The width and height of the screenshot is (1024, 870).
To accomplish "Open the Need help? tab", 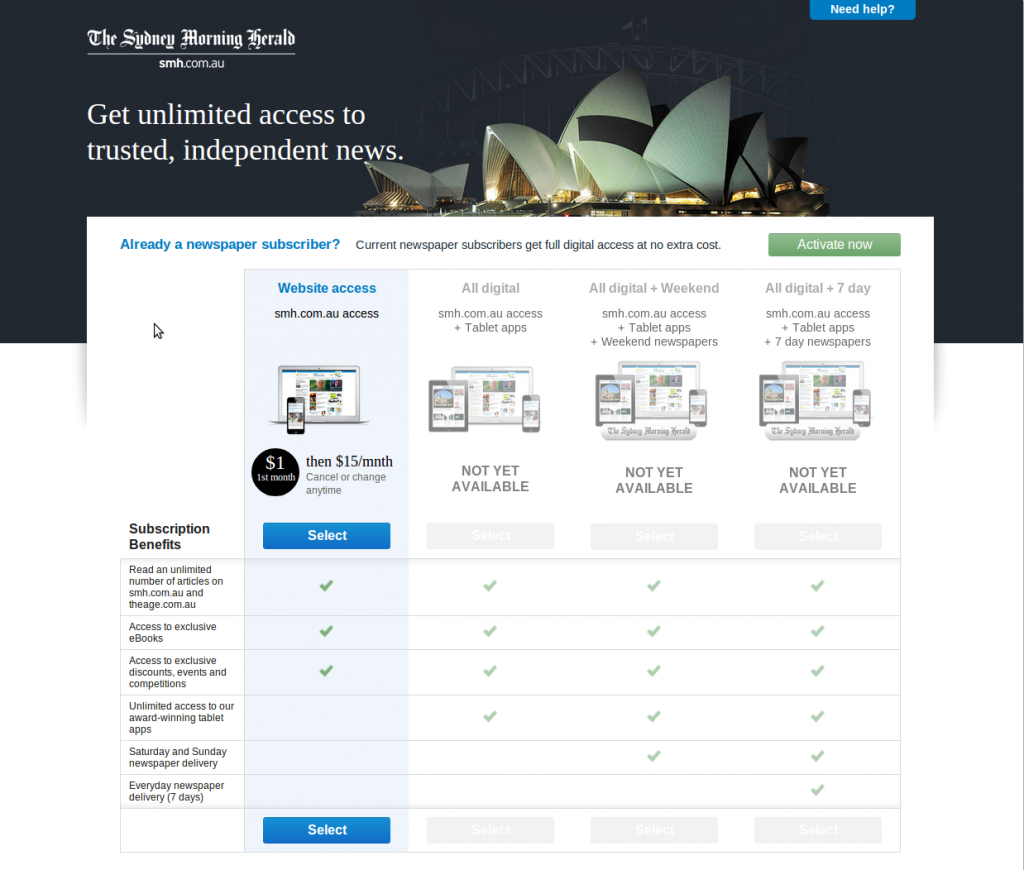I will (x=862, y=9).
